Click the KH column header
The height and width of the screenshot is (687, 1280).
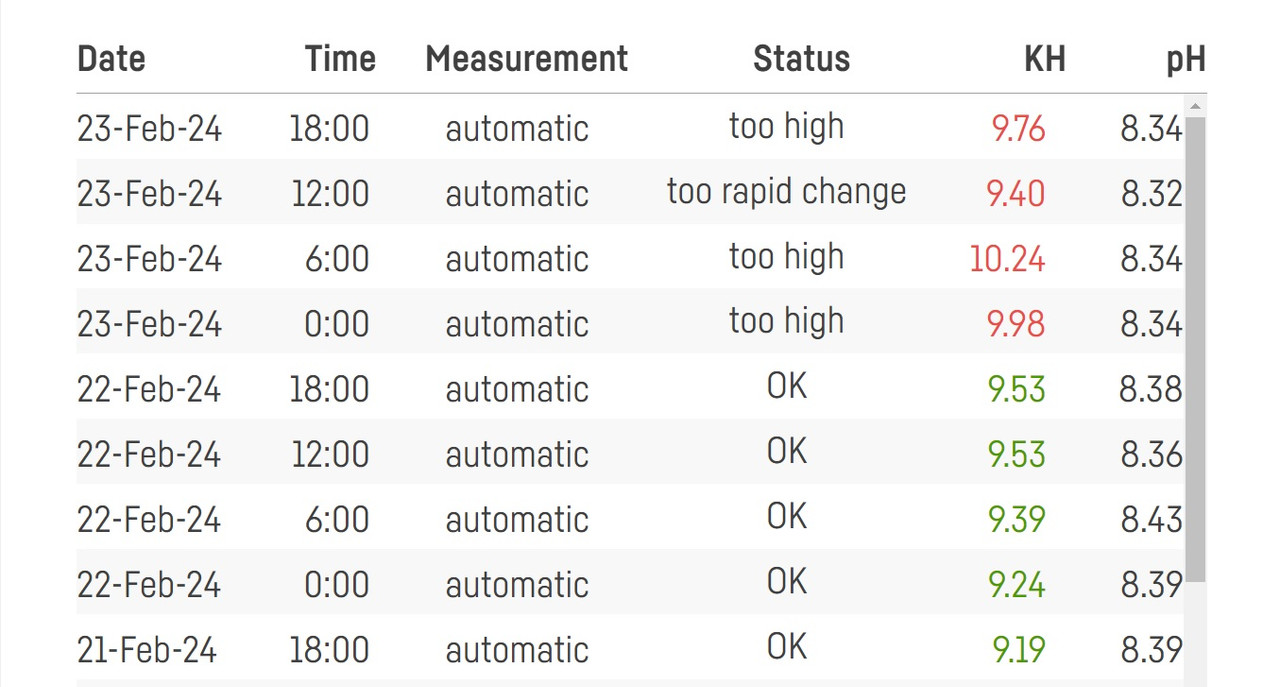[x=1045, y=59]
